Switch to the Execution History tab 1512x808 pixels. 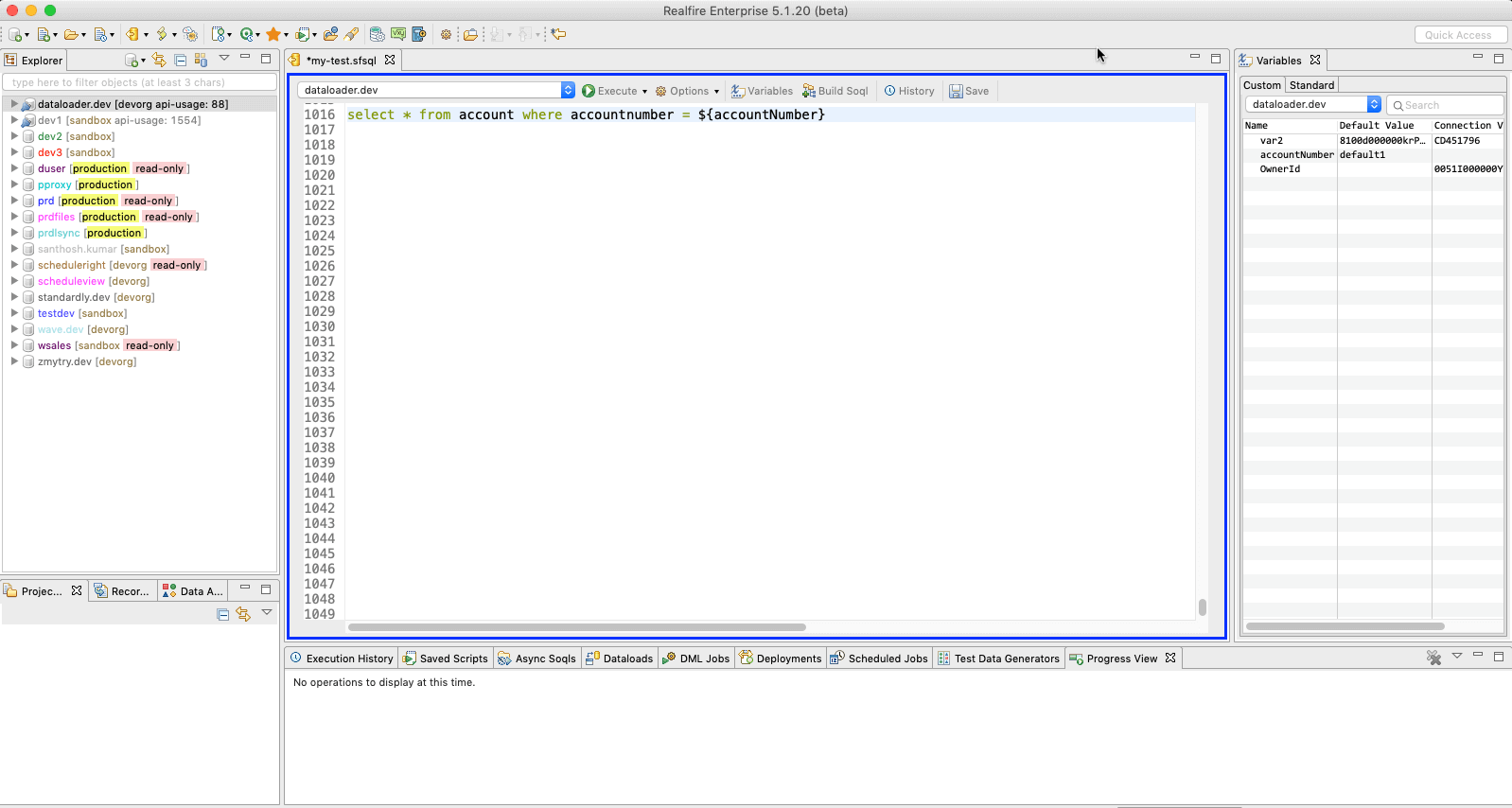tap(342, 659)
